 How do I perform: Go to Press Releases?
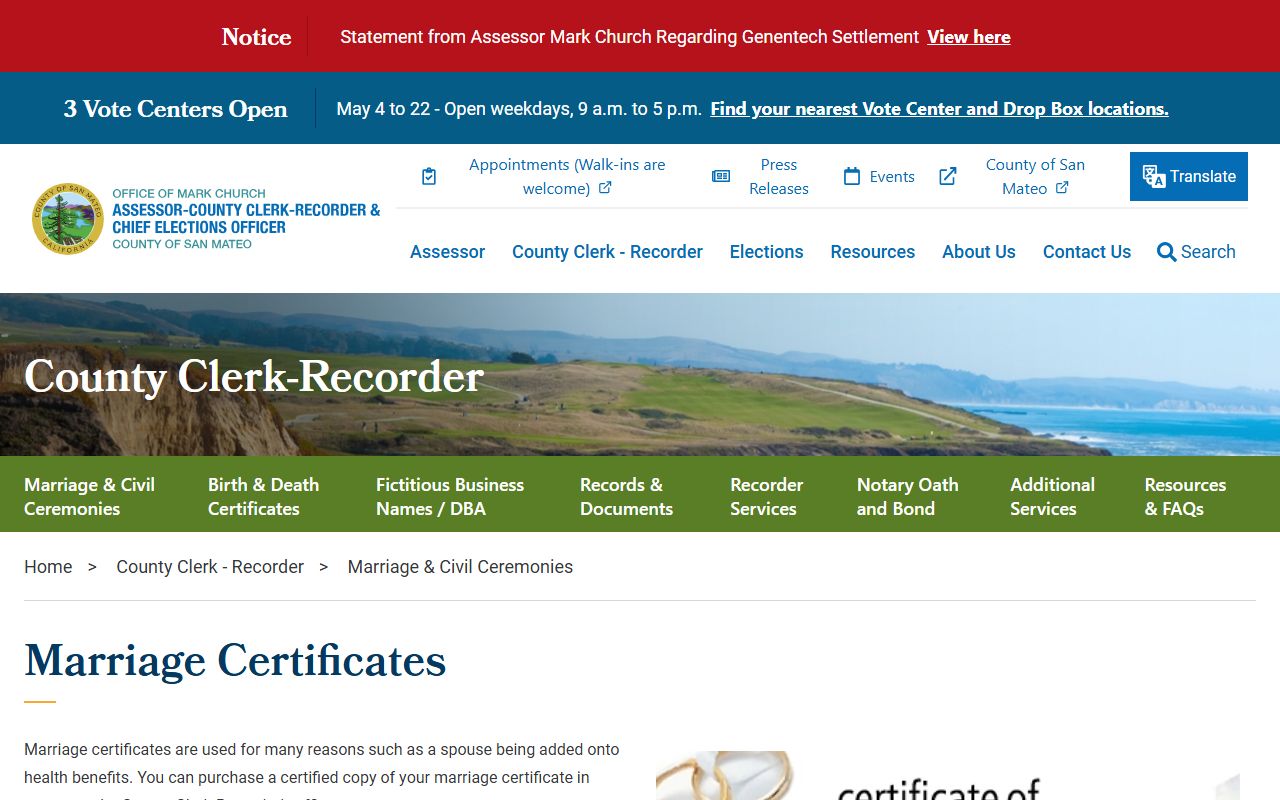point(778,176)
